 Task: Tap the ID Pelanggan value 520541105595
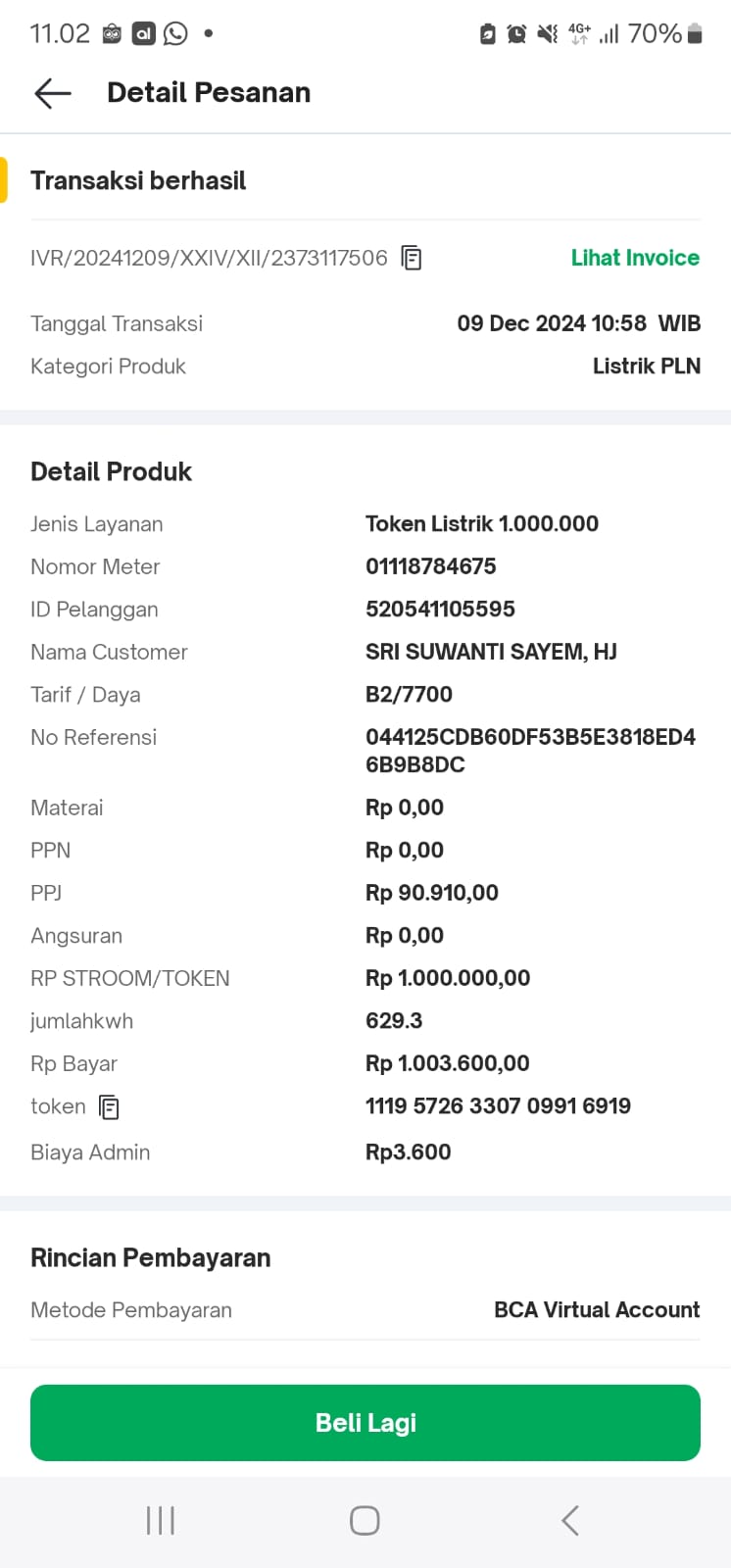440,610
